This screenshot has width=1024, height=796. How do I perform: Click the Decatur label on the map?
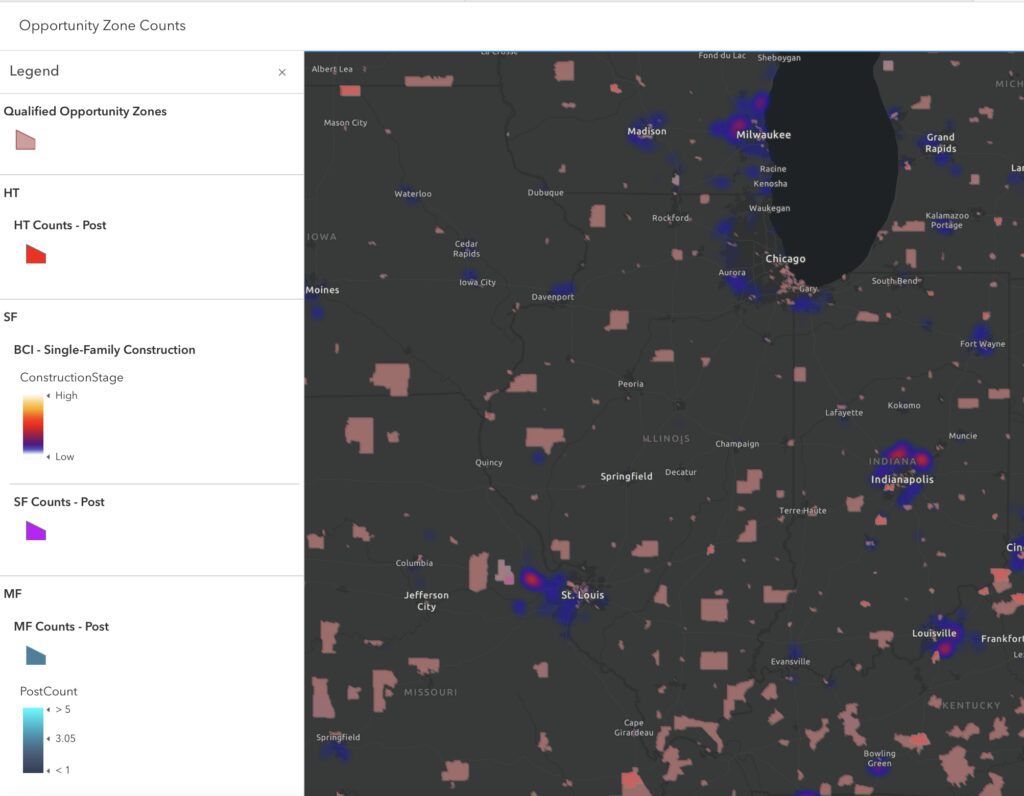click(x=680, y=472)
